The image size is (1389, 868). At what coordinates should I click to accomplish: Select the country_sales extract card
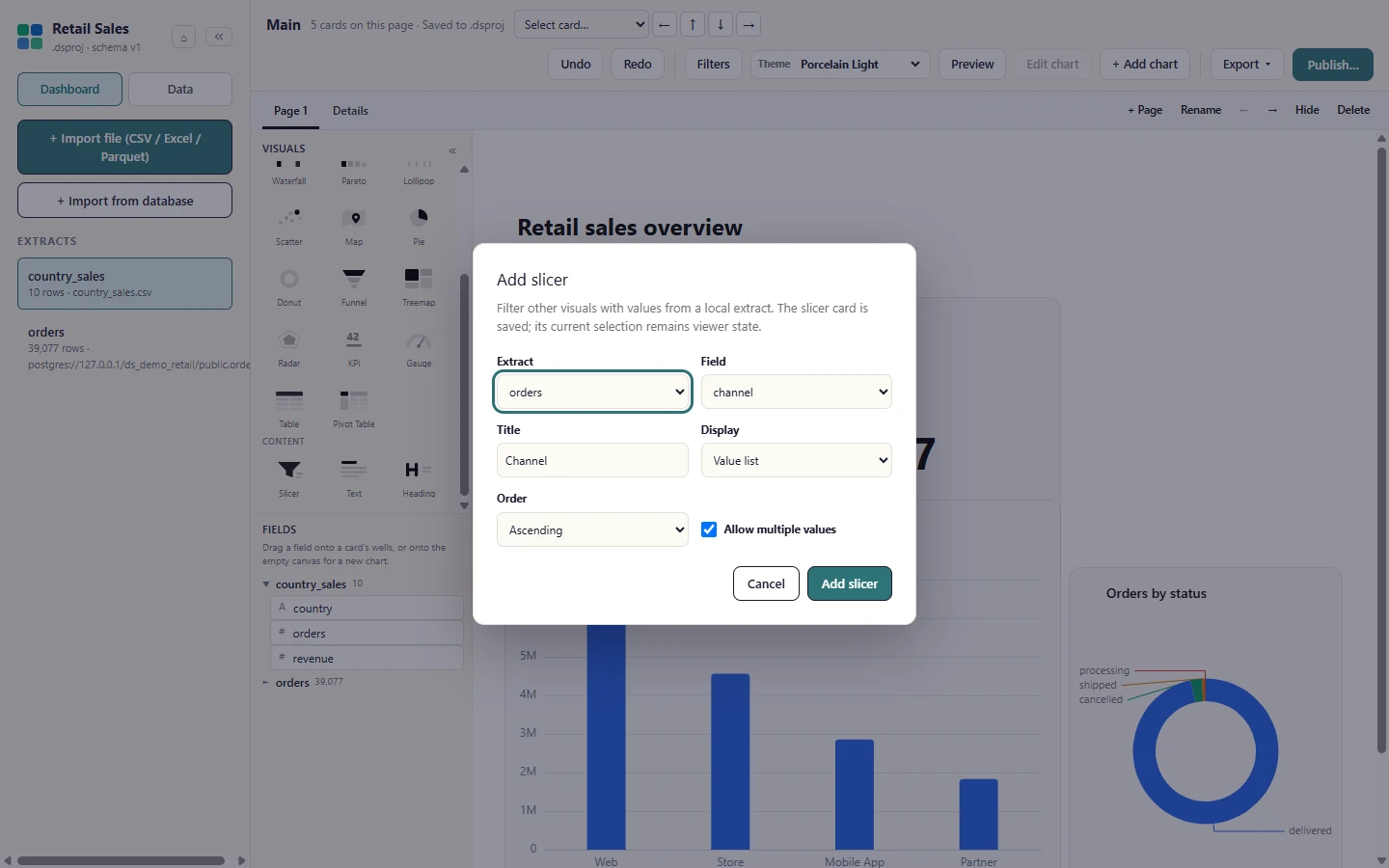(124, 284)
